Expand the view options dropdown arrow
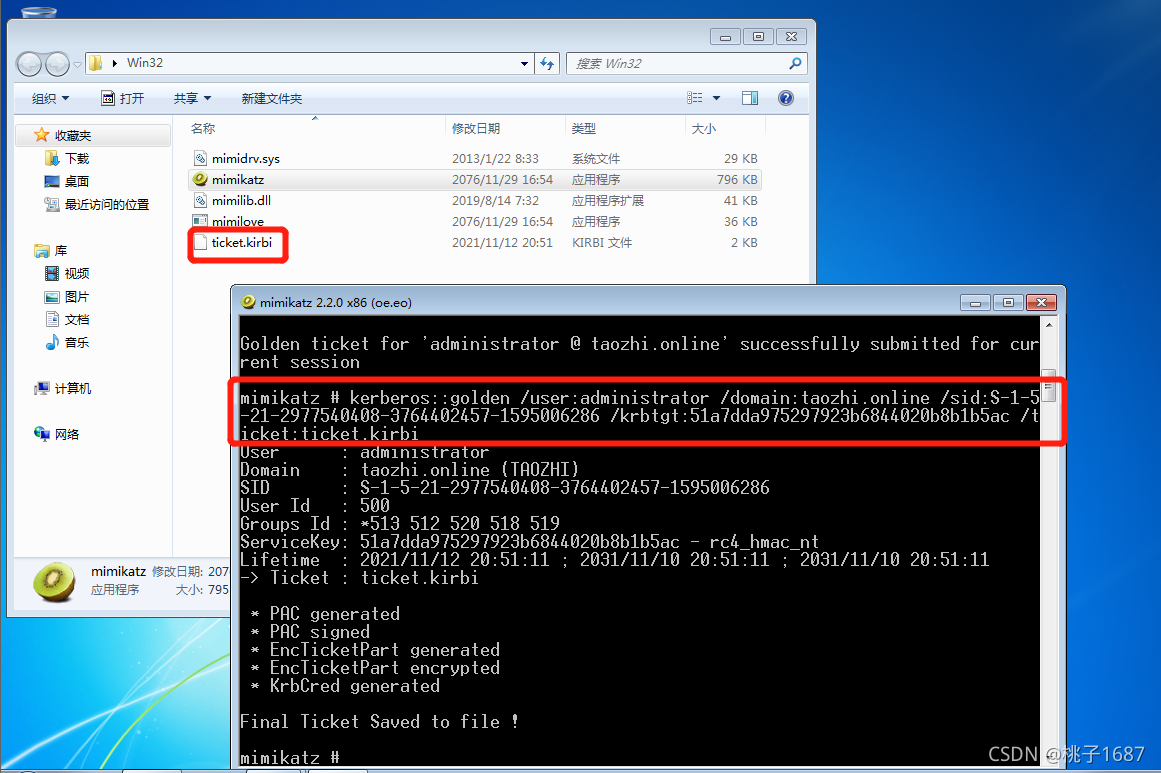 (716, 98)
